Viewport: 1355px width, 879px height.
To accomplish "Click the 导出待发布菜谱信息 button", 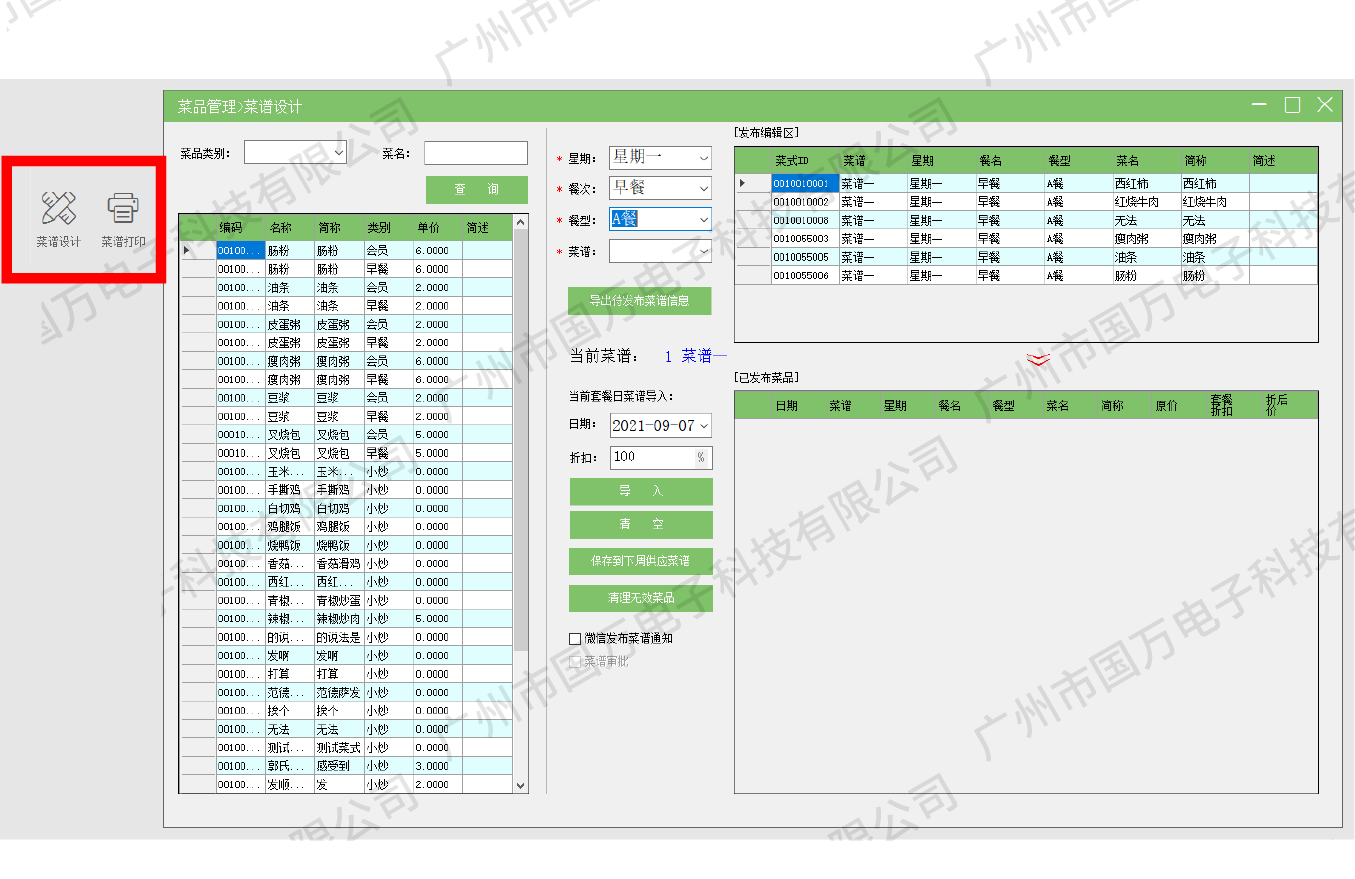I will (x=639, y=301).
